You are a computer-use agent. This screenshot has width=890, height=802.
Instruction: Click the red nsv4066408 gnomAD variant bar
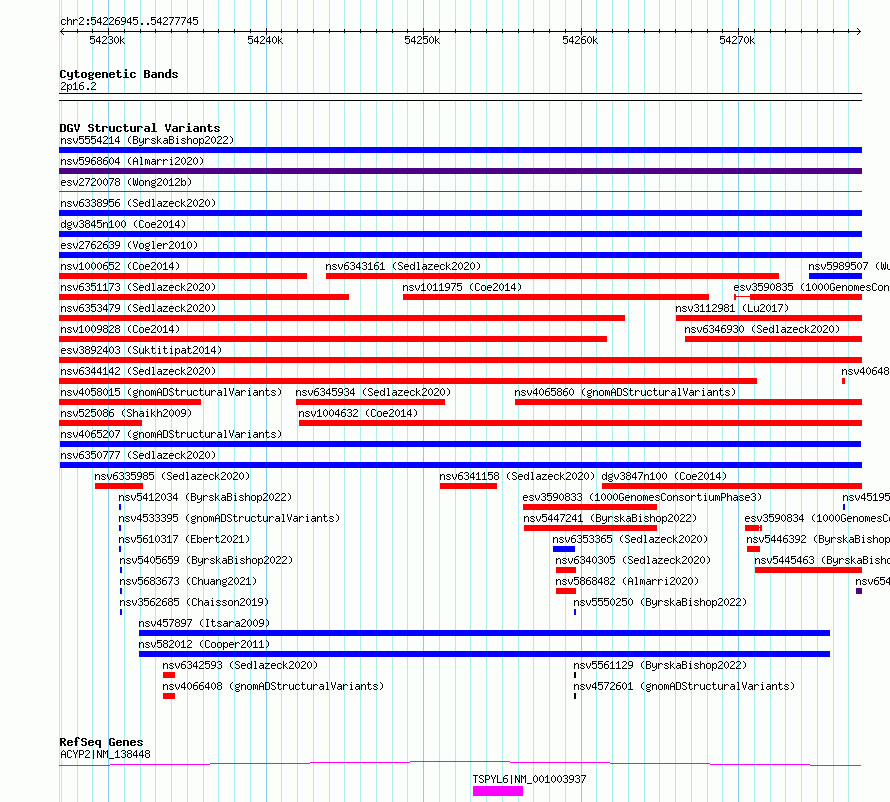pos(169,696)
